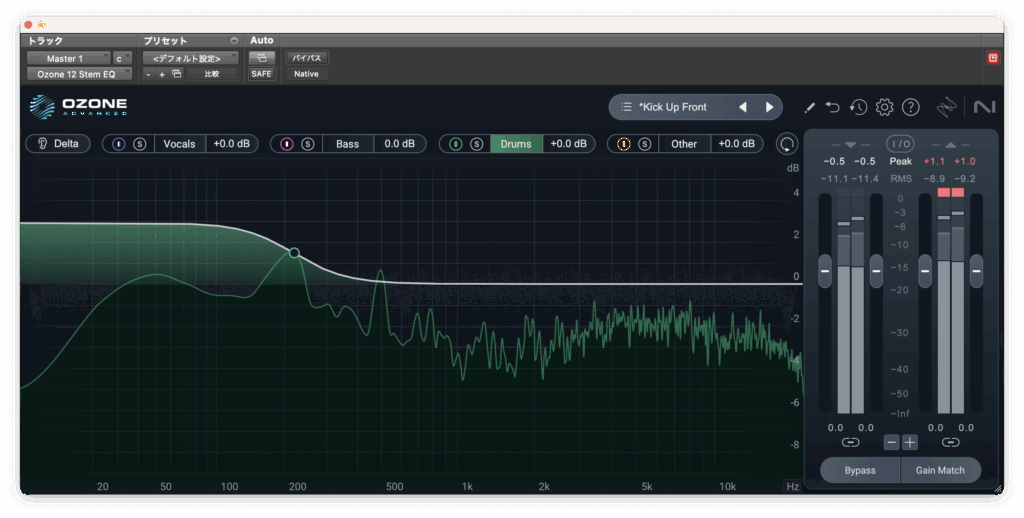Select the Other stem tab
The image size is (1024, 518).
tap(684, 144)
